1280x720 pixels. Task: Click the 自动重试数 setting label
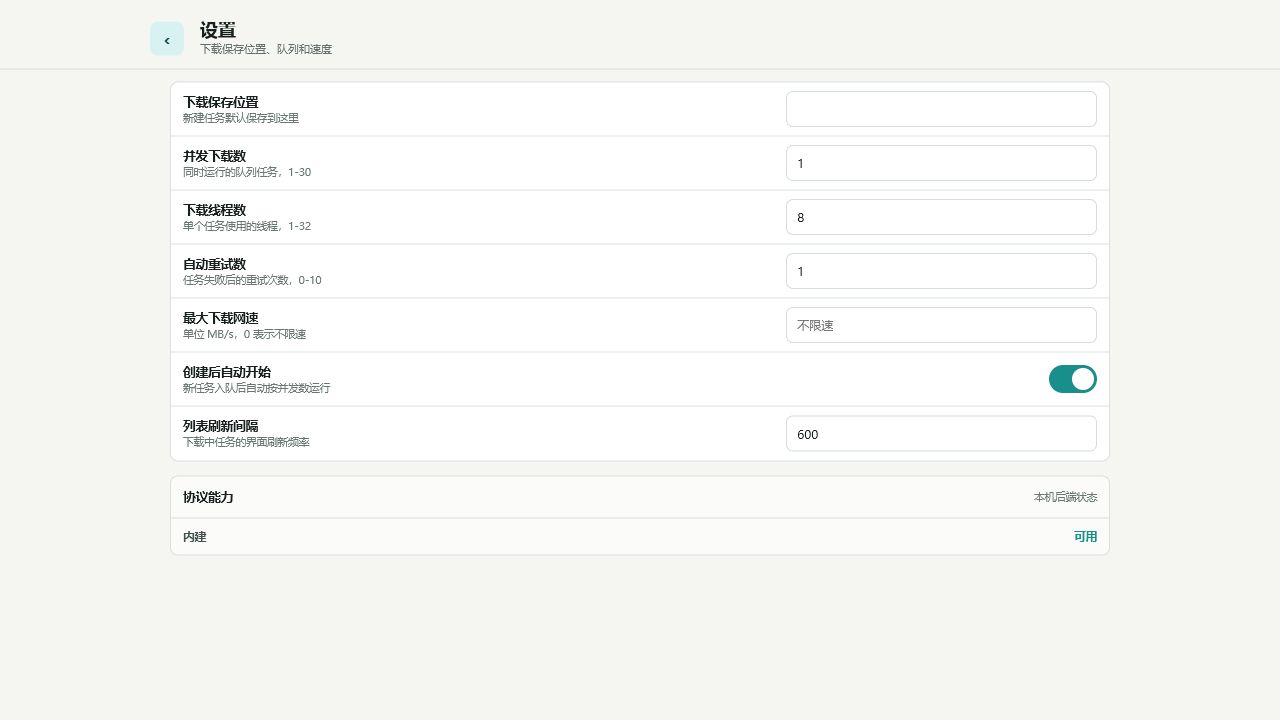tap(214, 264)
